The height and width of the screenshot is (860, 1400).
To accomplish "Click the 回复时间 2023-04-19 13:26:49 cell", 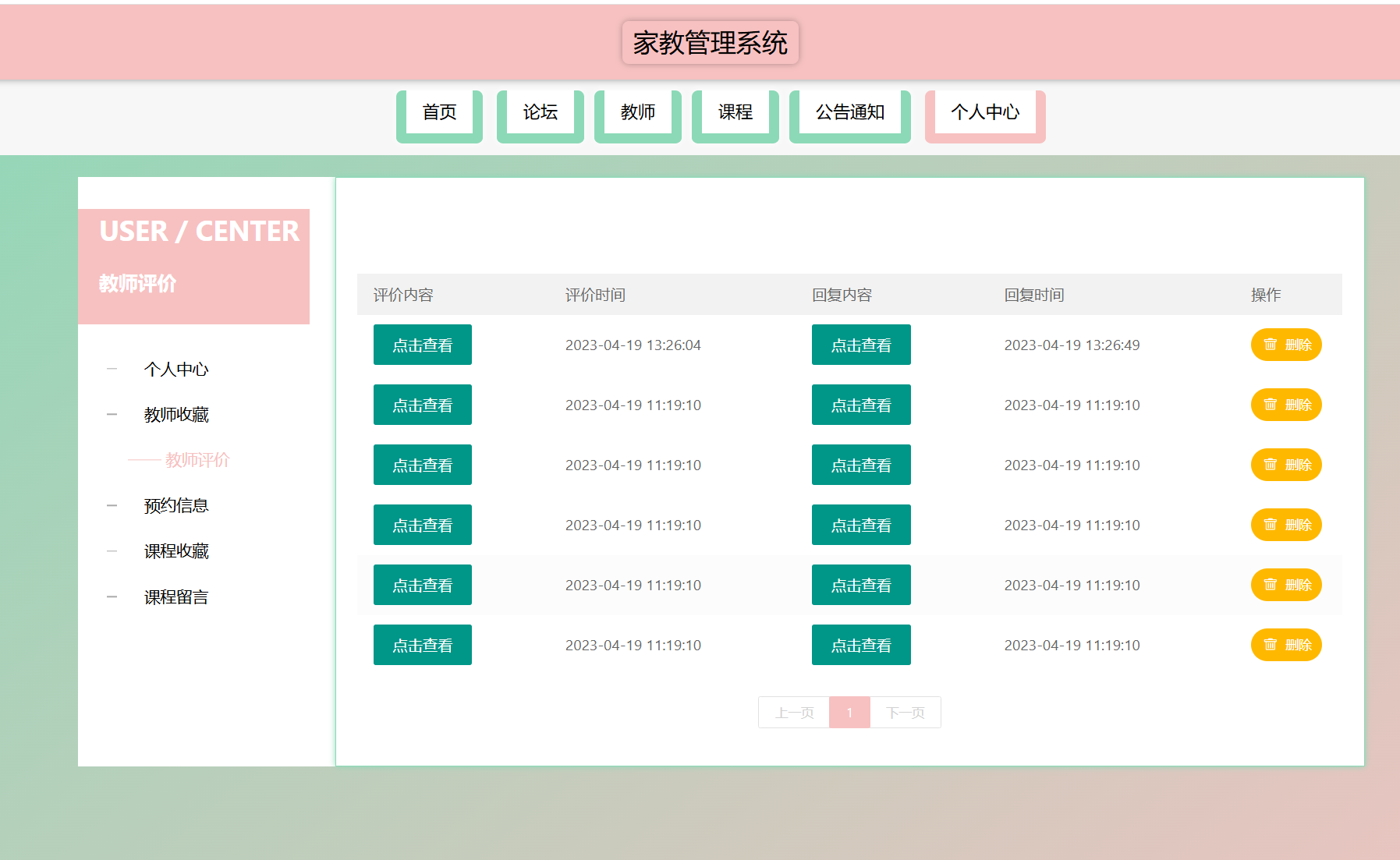I will pos(1072,345).
